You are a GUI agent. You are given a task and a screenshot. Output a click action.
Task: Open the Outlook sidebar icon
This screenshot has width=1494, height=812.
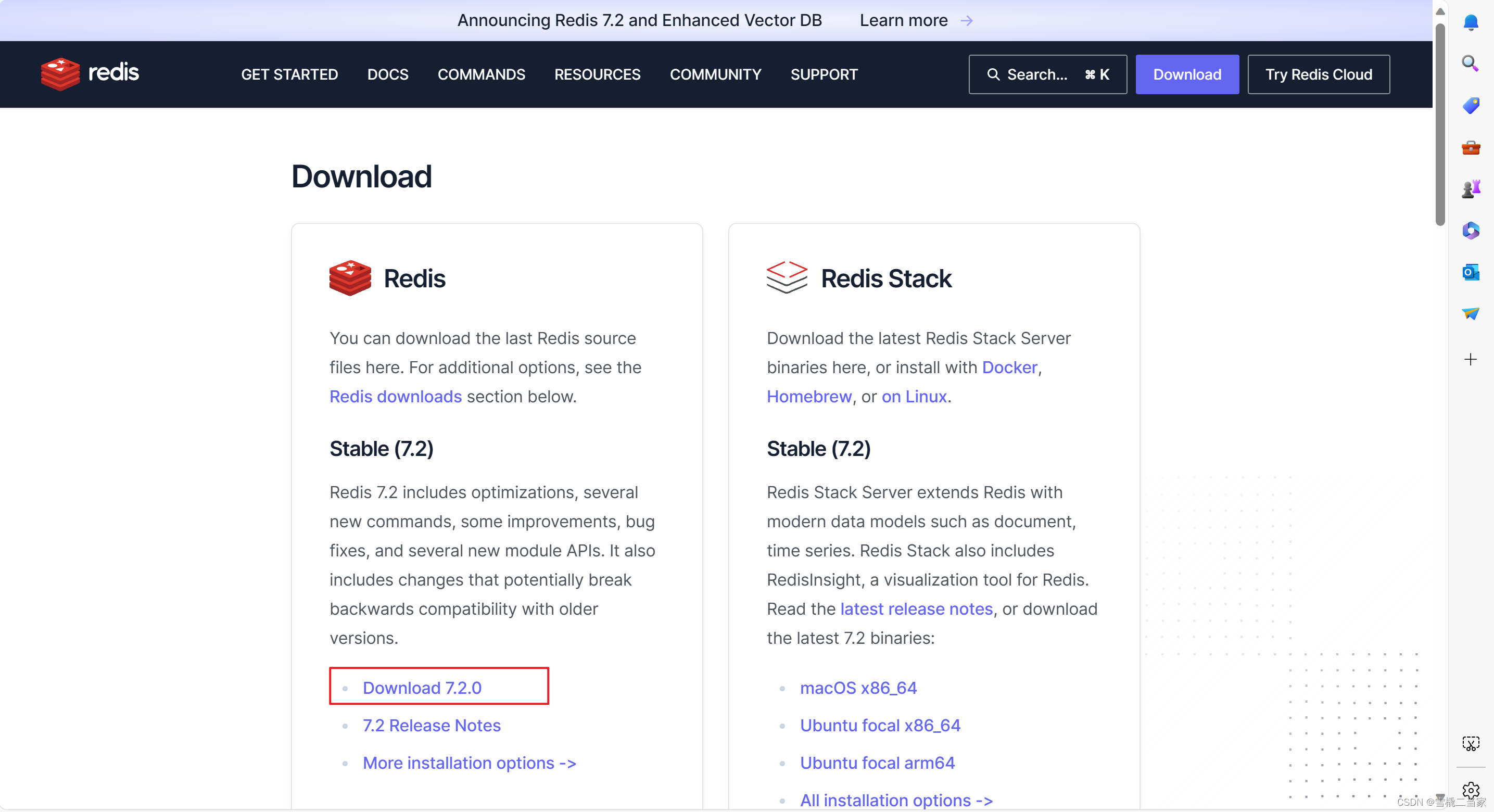point(1470,271)
